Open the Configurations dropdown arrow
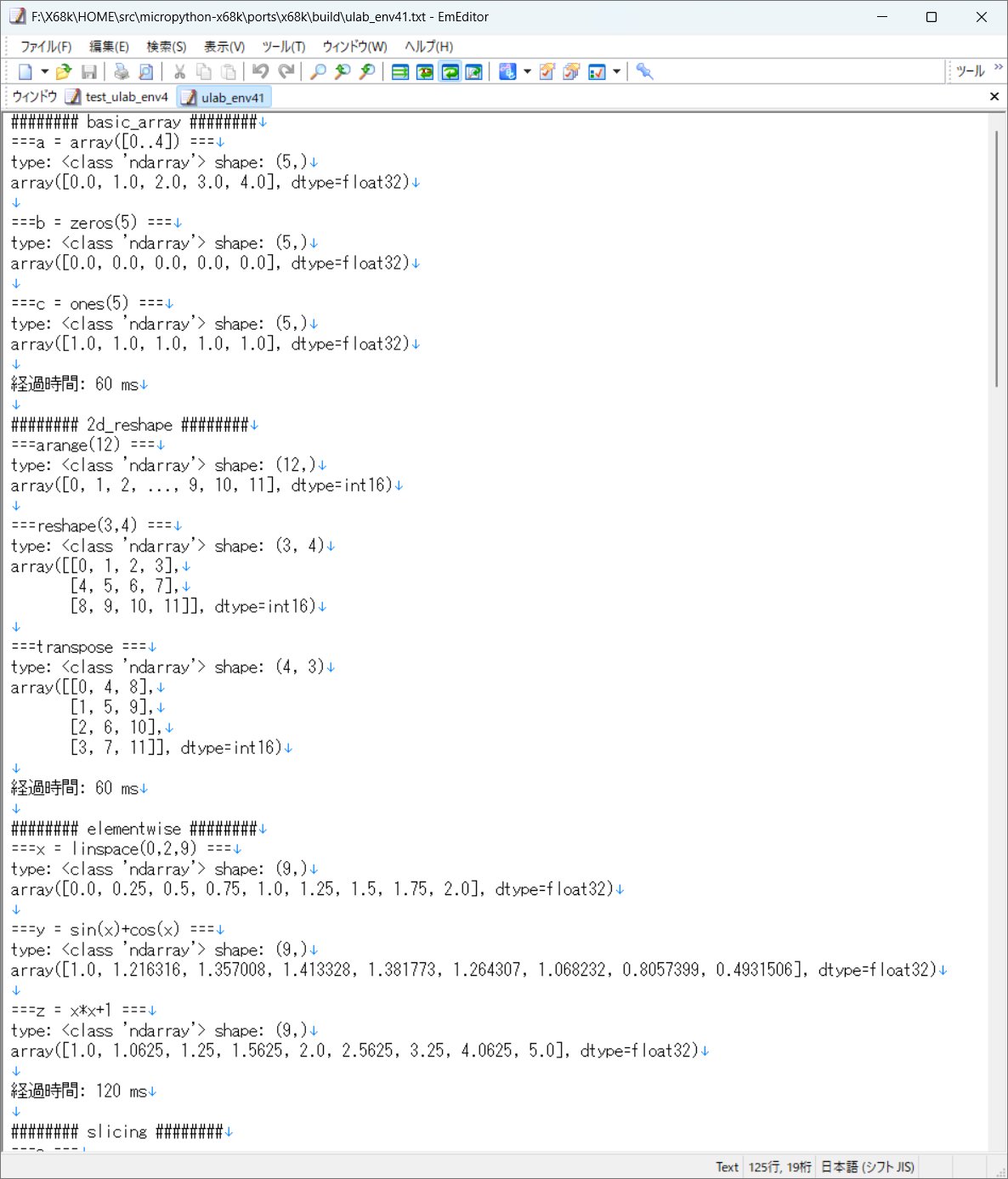This screenshot has height=1179, width=1008. [x=527, y=72]
